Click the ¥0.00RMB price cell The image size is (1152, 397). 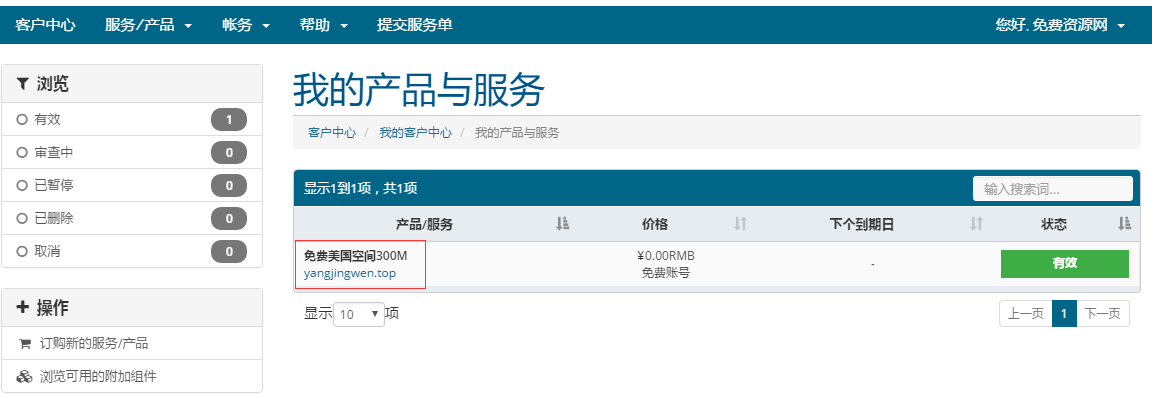point(666,256)
